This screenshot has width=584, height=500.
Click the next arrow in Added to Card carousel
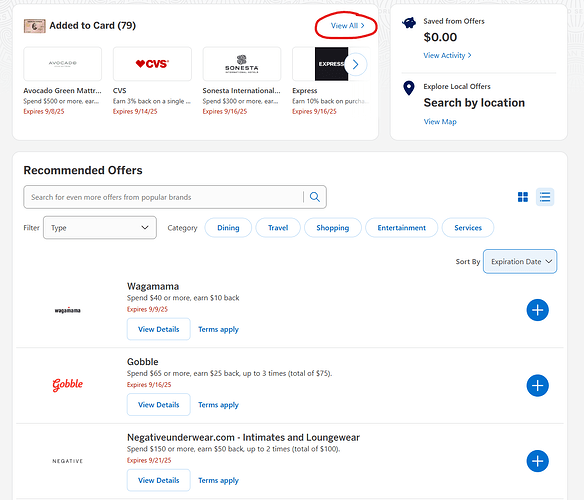pyautogui.click(x=355, y=65)
